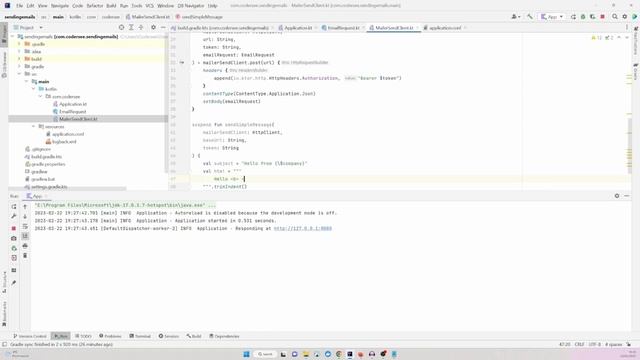Go to next highlighted error arrow
Image resolution: width=640 pixels, height=360 pixels.
tap(627, 38)
